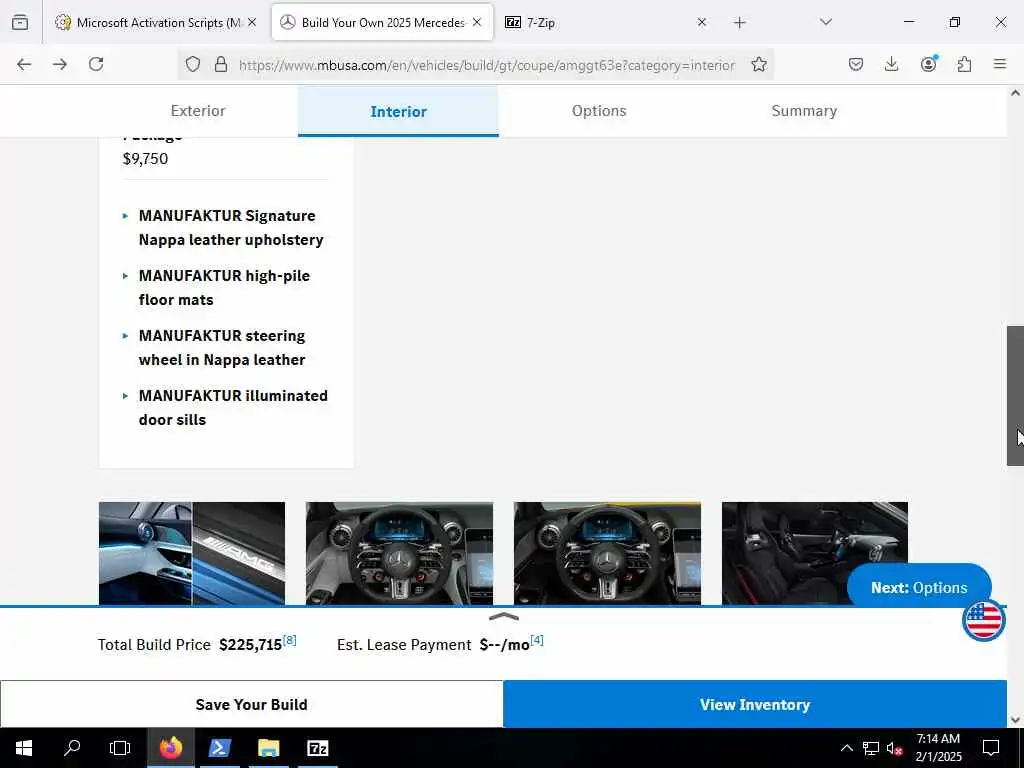The width and height of the screenshot is (1024, 768).
Task: Click scrollbar up arrow
Action: point(1015,93)
